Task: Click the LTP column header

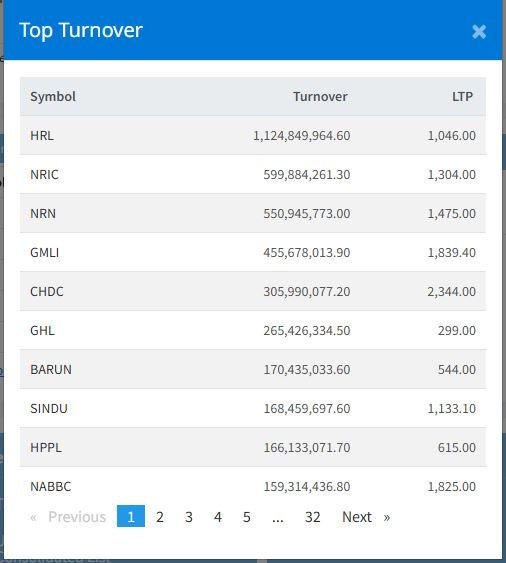Action: (463, 97)
